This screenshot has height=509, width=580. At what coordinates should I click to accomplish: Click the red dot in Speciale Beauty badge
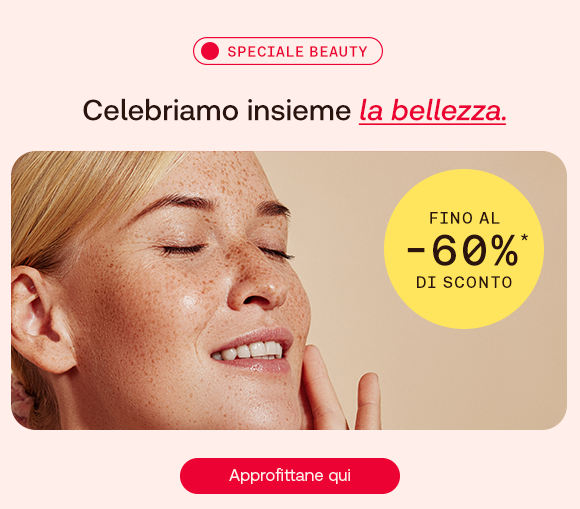210,51
